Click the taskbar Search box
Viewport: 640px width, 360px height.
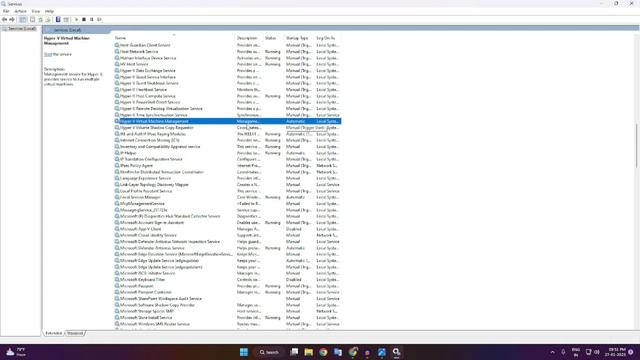[x=269, y=352]
